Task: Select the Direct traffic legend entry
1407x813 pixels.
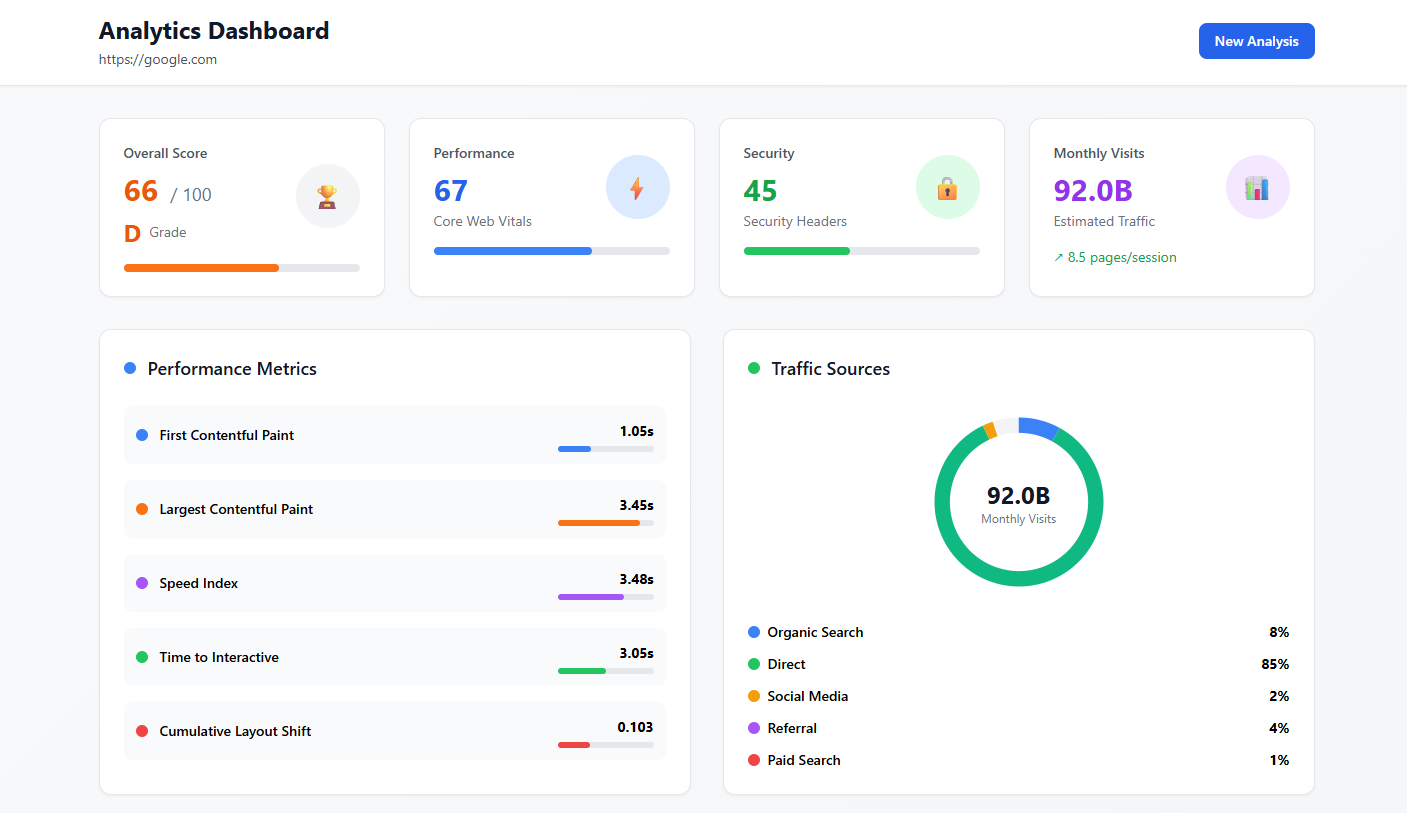Action: tap(786, 664)
